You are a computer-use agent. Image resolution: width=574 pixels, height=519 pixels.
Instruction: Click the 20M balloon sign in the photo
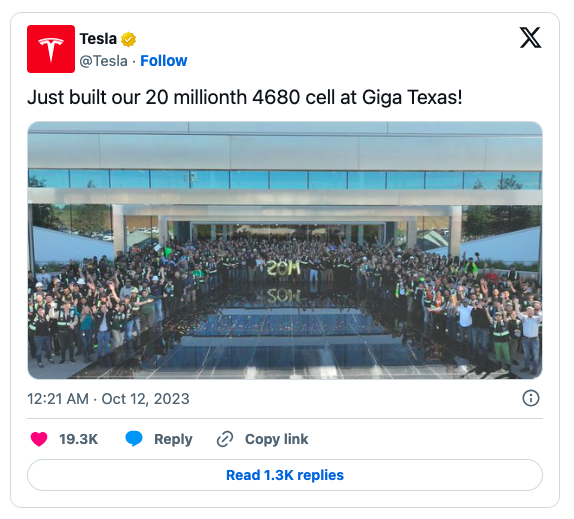pos(283,268)
